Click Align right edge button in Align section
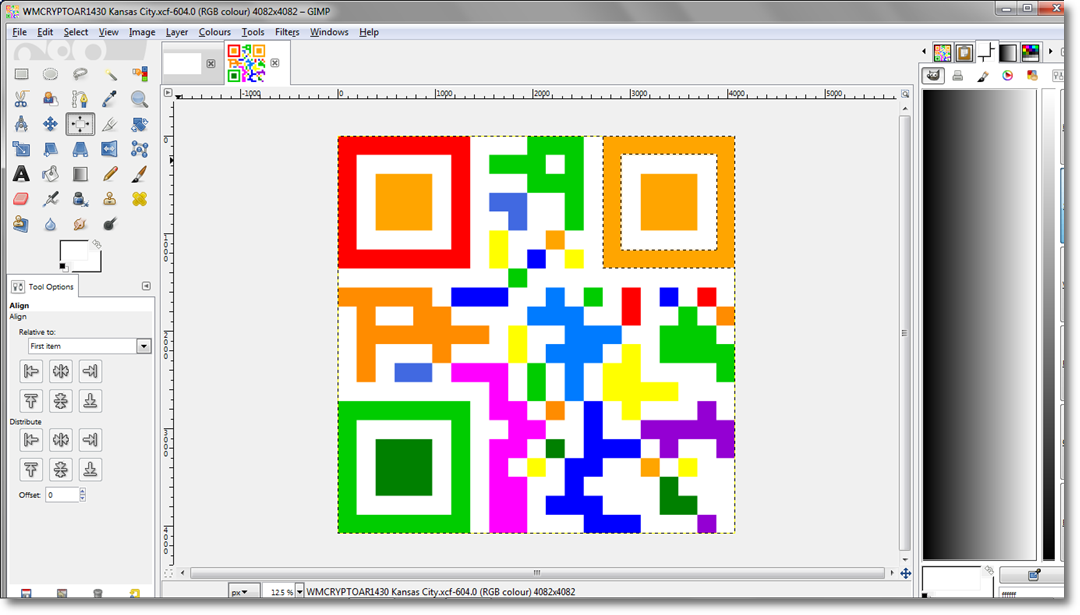The width and height of the screenshot is (1080, 615). (x=90, y=371)
